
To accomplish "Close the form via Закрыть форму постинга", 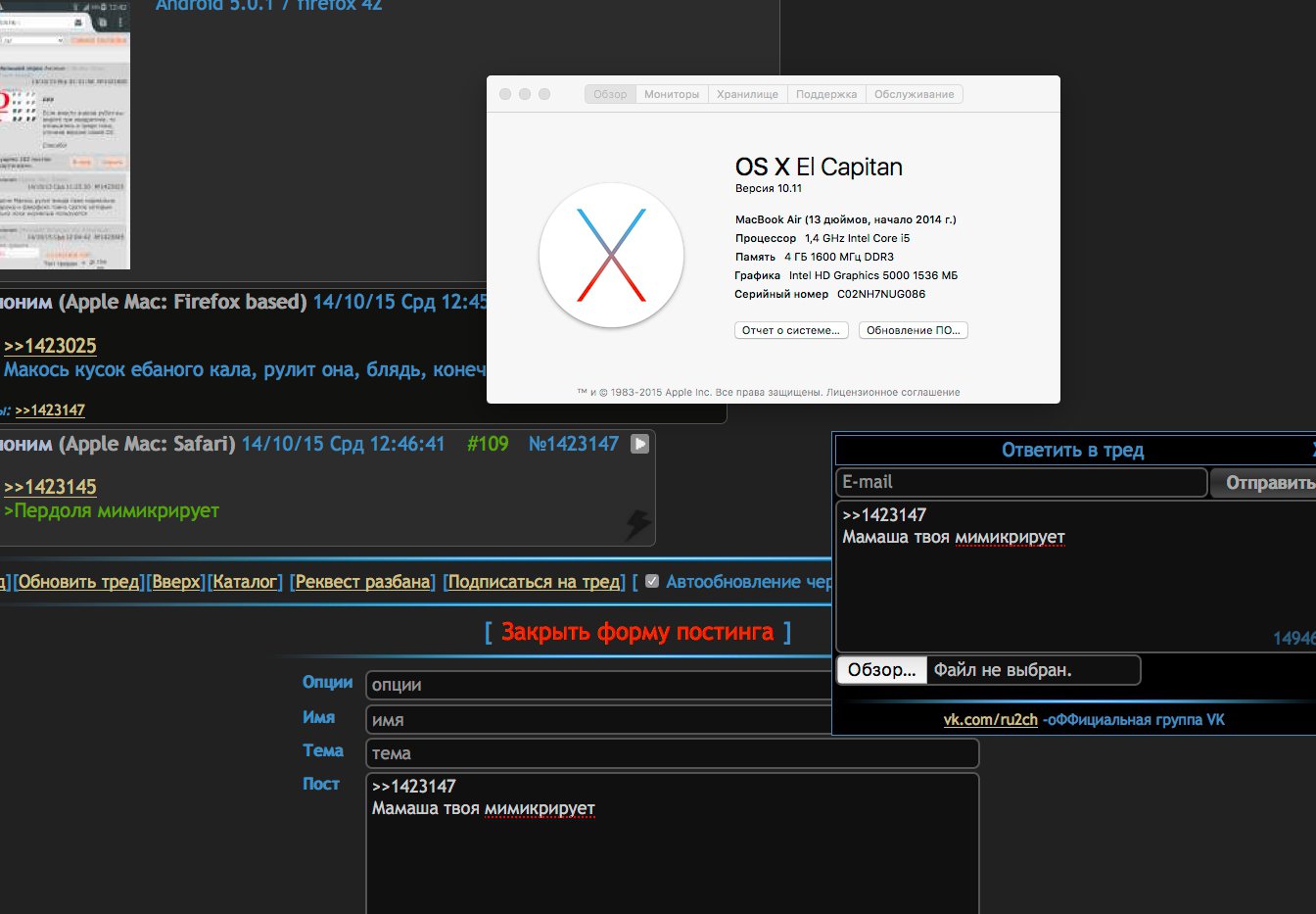I will point(637,632).
